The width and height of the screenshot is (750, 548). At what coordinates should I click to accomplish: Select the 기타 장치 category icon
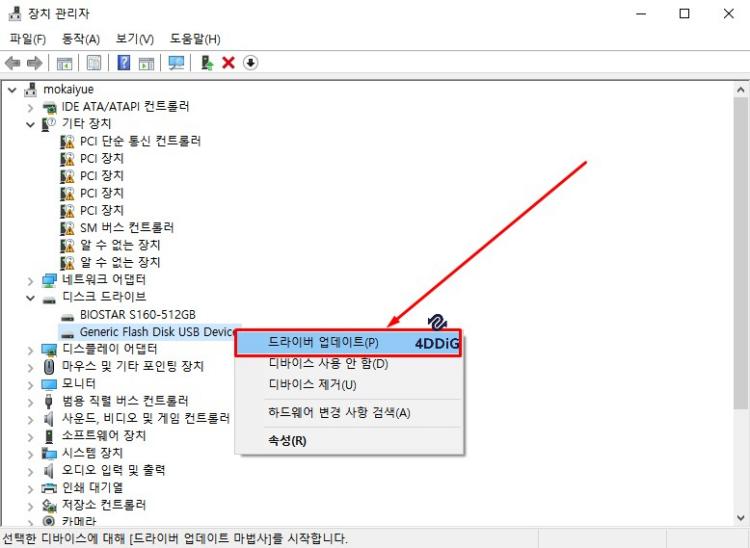coord(49,124)
